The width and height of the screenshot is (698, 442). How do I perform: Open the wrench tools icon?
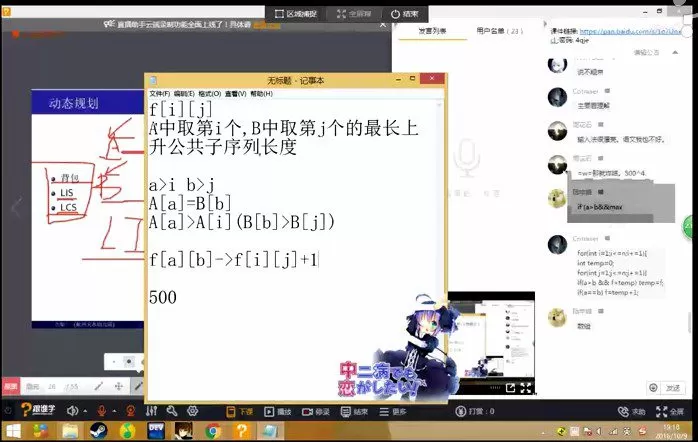[172, 411]
